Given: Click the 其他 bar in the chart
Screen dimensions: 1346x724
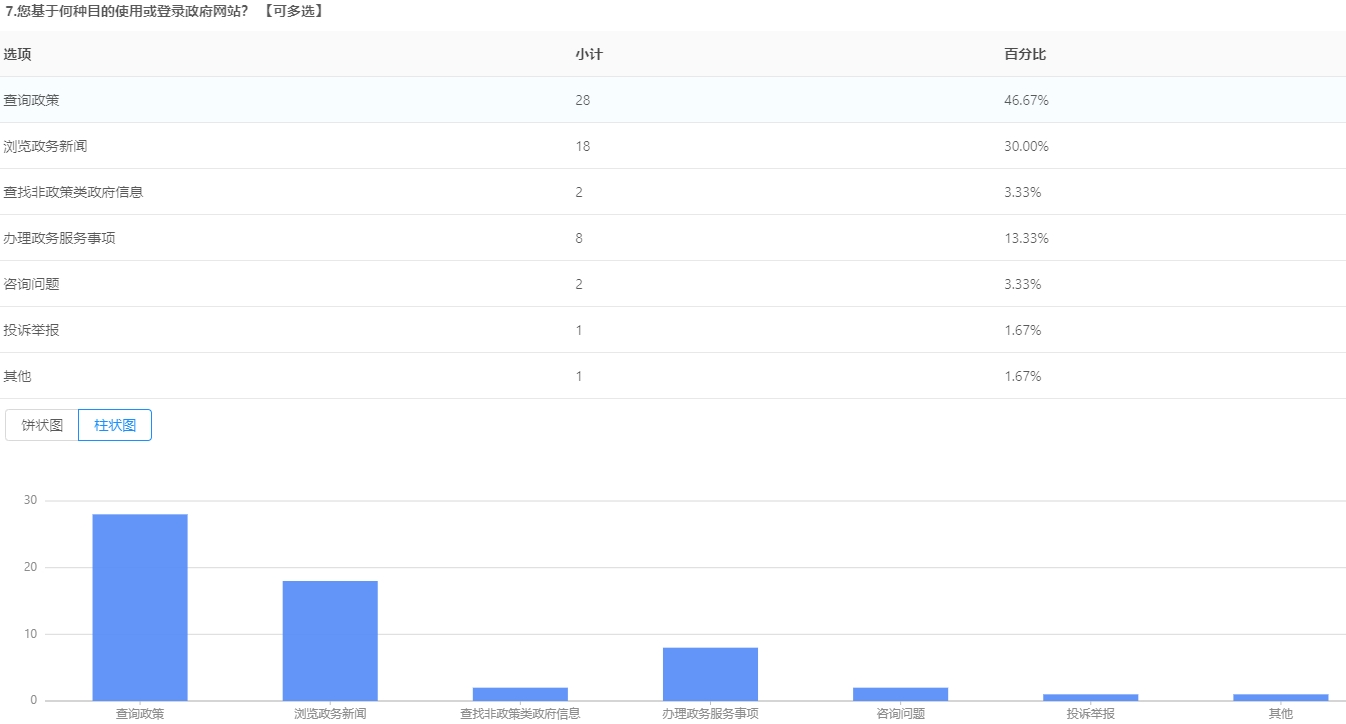Looking at the screenshot, I should (x=1280, y=697).
